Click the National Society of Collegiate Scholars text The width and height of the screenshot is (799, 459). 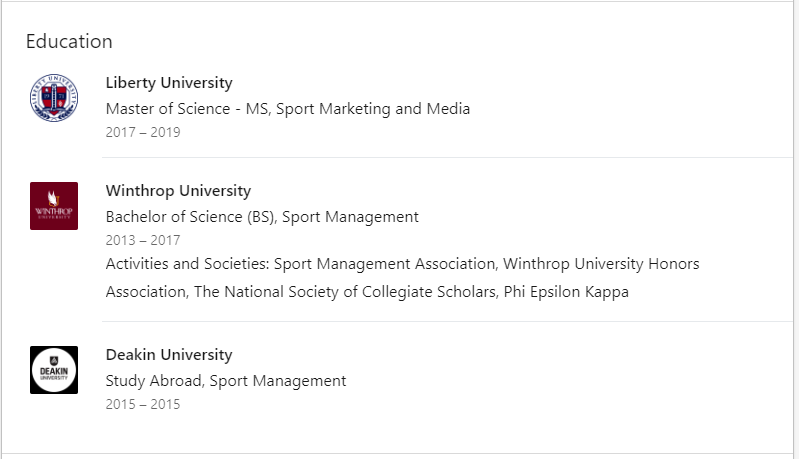pyautogui.click(x=344, y=292)
